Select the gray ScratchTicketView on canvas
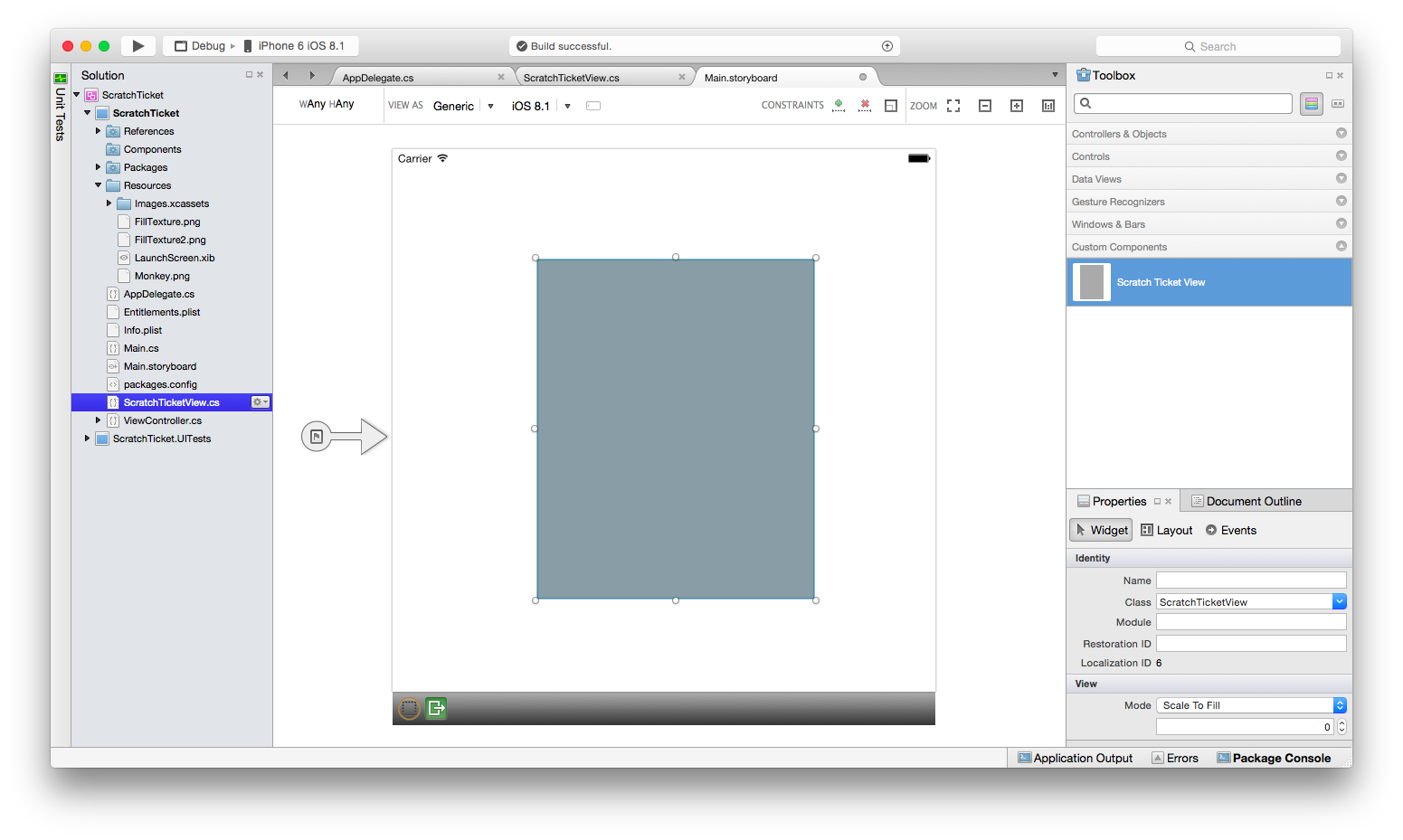The image size is (1403, 840). (x=676, y=429)
